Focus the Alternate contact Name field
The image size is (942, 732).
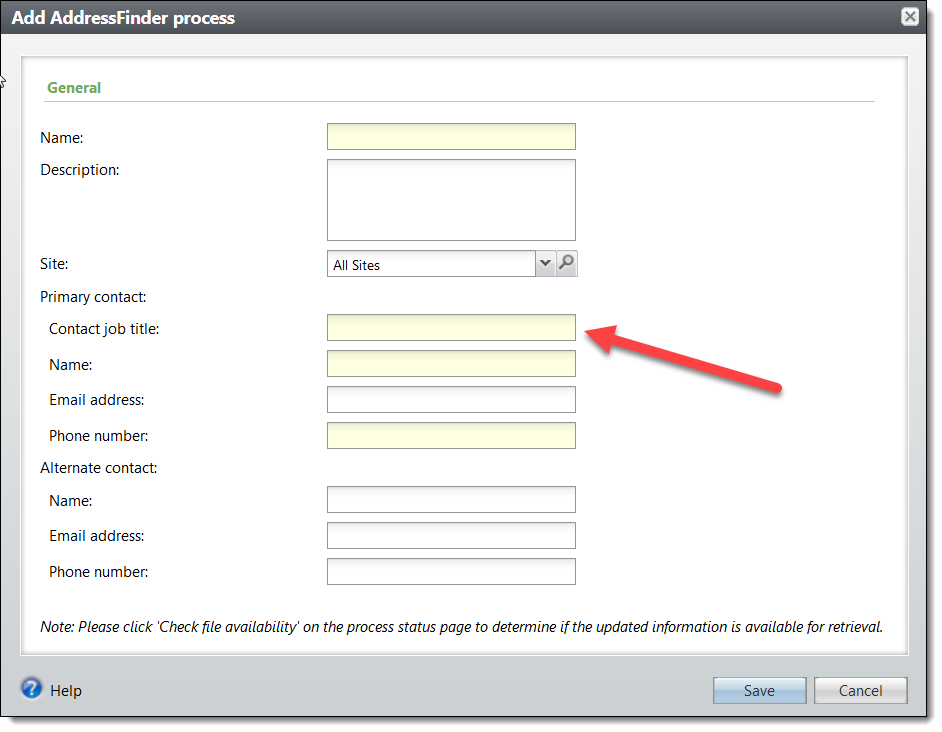point(451,499)
